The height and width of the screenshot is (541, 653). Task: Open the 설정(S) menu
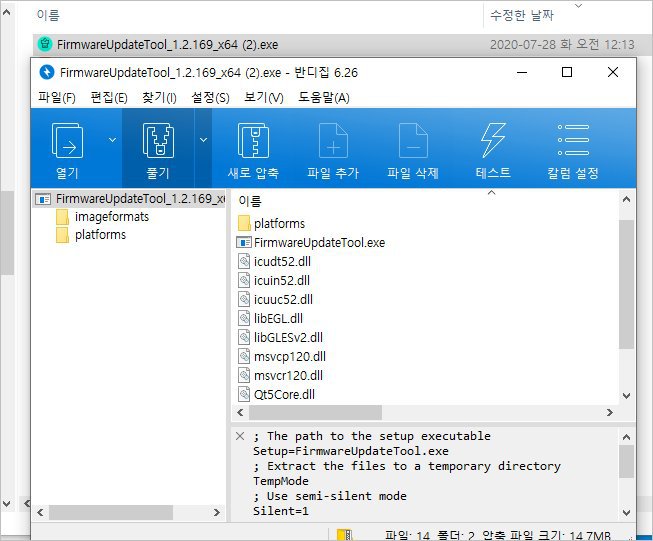(x=208, y=97)
